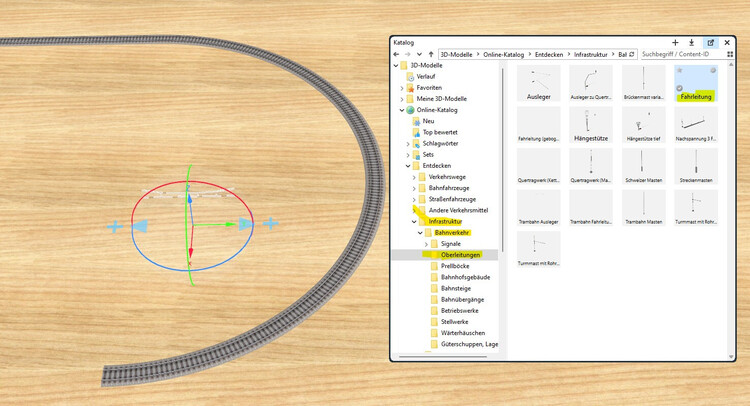Viewport: 750px width, 406px height.
Task: Choose the Hängestütze tief thumbnail
Action: pyautogui.click(x=644, y=124)
